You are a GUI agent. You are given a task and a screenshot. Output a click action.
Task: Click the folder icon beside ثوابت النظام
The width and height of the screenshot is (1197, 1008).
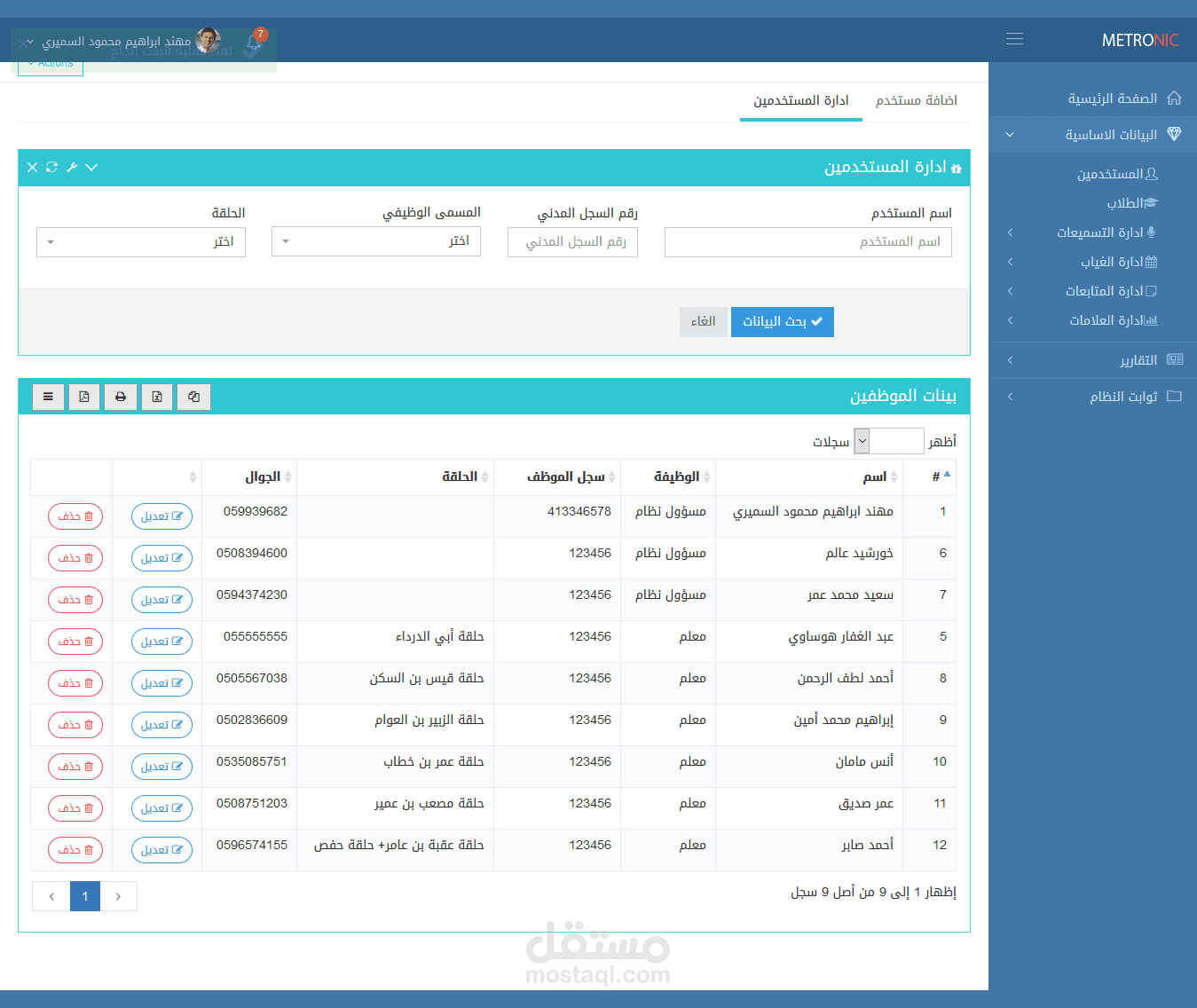1174,396
